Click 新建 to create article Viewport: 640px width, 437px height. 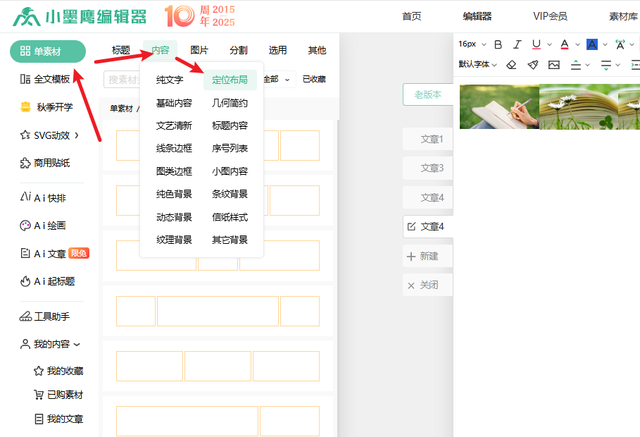pyautogui.click(x=428, y=256)
